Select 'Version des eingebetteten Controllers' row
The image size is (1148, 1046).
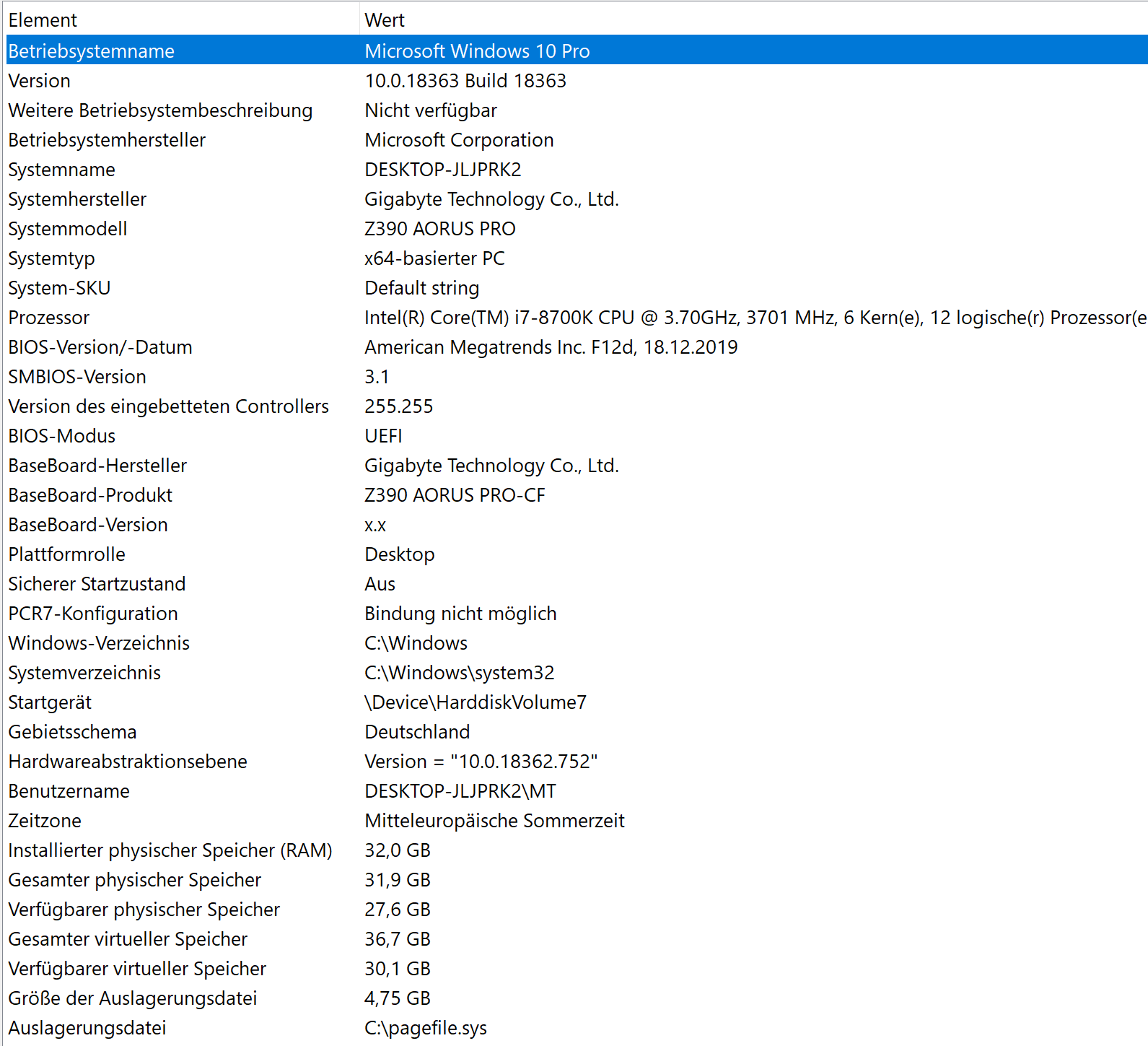coord(577,406)
